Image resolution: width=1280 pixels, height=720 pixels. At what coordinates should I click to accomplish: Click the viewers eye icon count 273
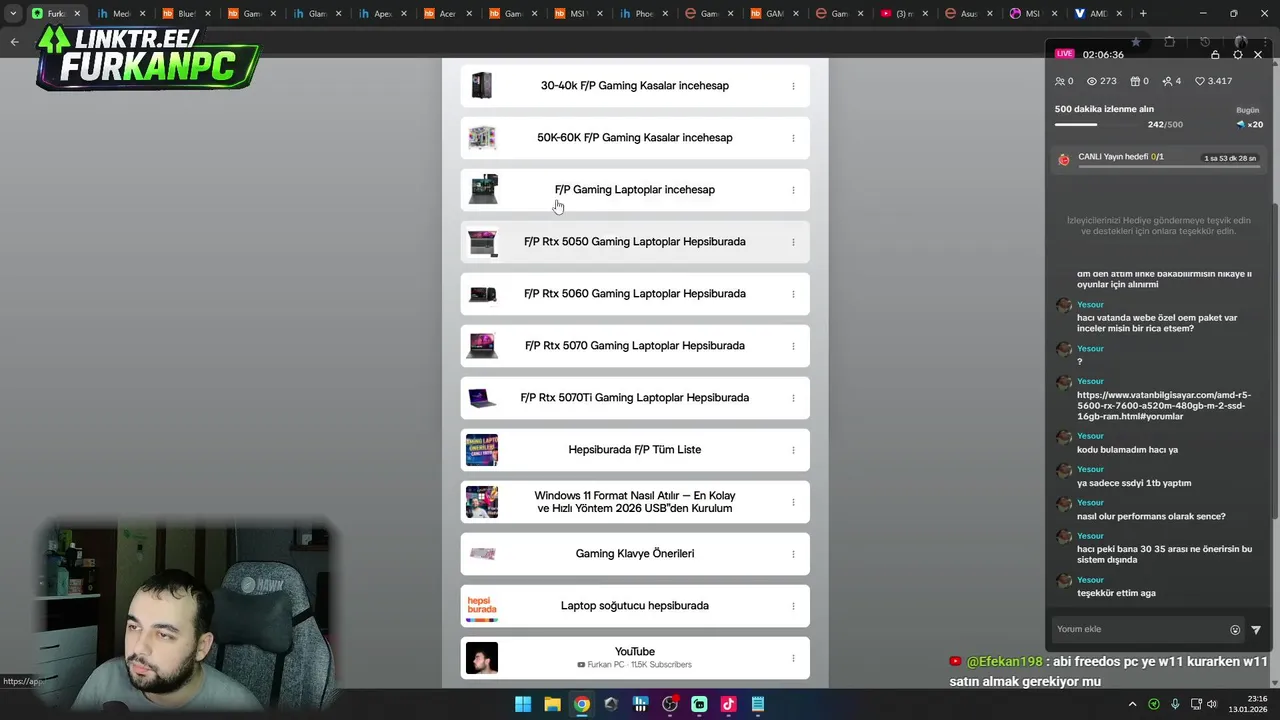click(x=1092, y=81)
